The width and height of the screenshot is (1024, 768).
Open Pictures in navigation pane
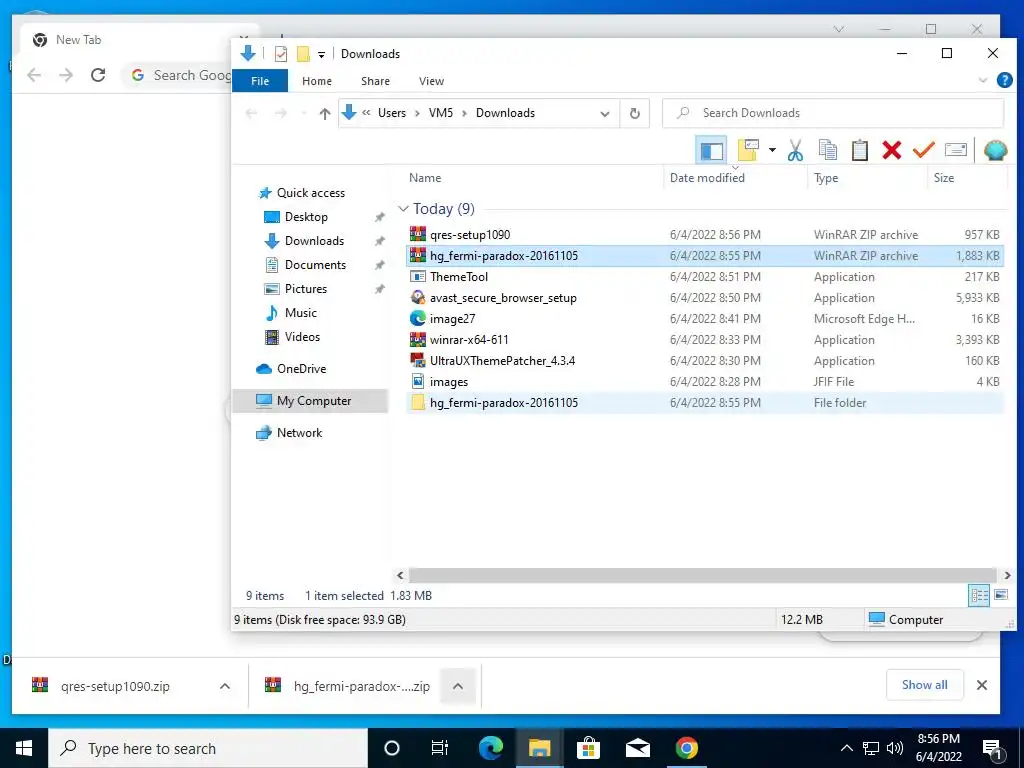pyautogui.click(x=305, y=289)
